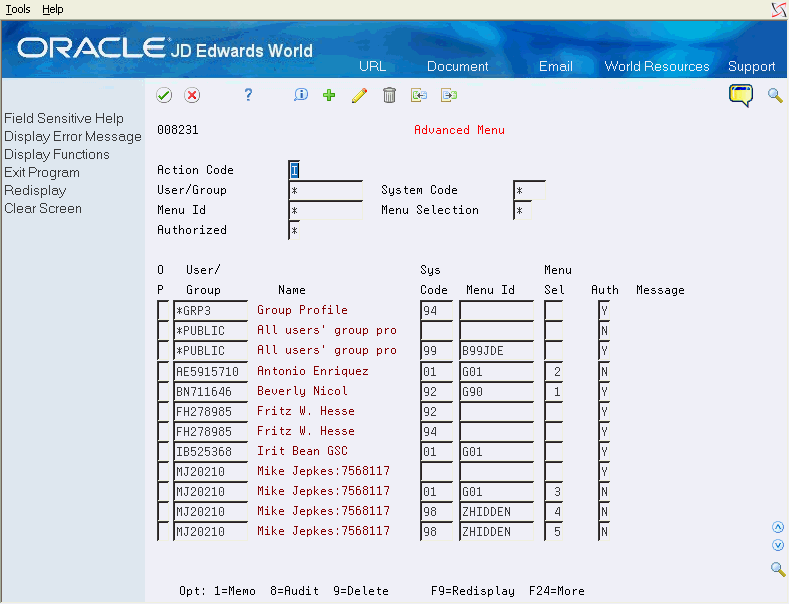Click the blue info Inquire icon
The height and width of the screenshot is (604, 789).
point(301,95)
